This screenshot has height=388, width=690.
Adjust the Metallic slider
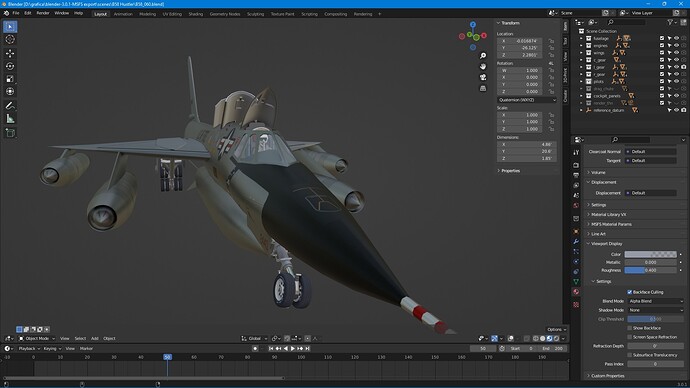650,262
